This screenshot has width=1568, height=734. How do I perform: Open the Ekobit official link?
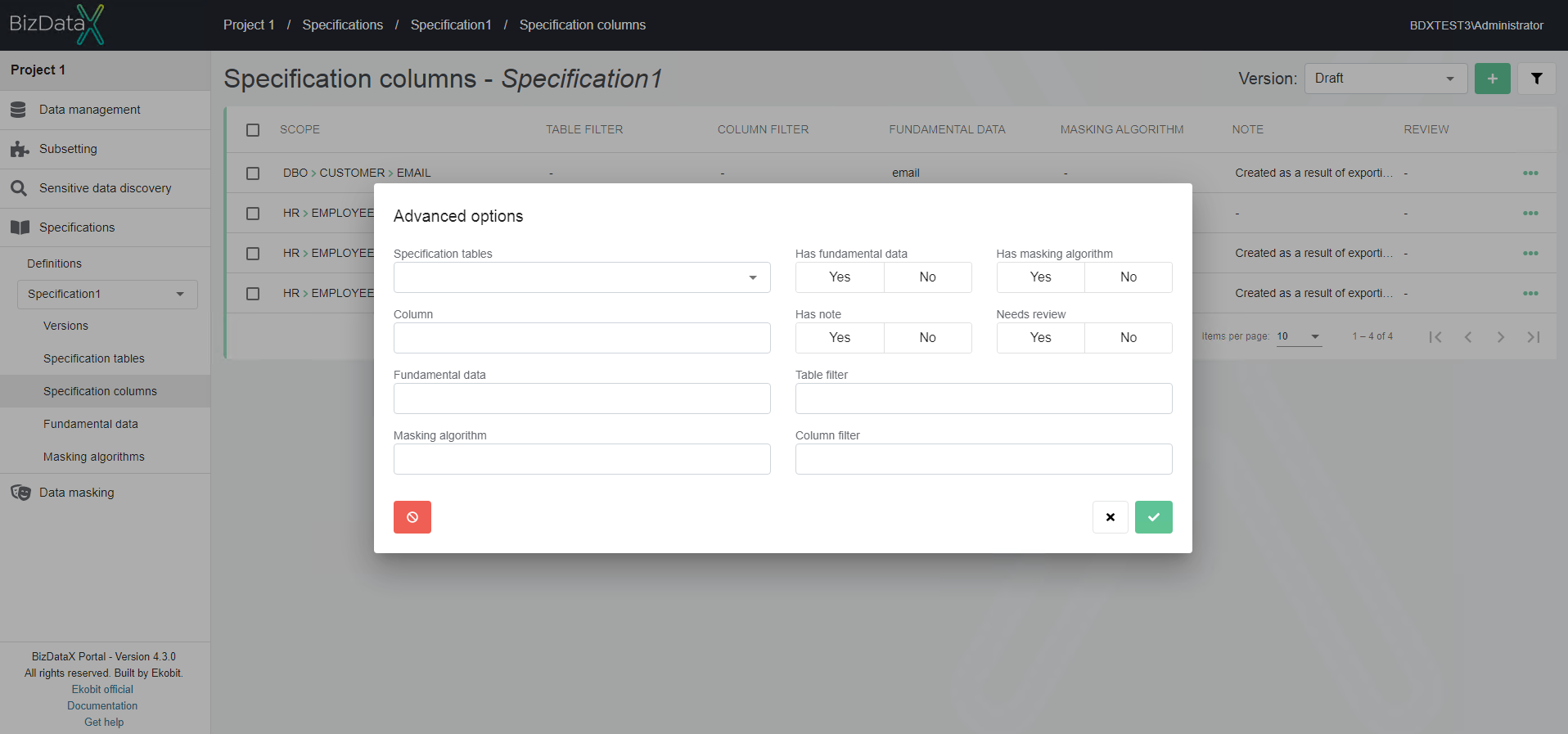(102, 690)
